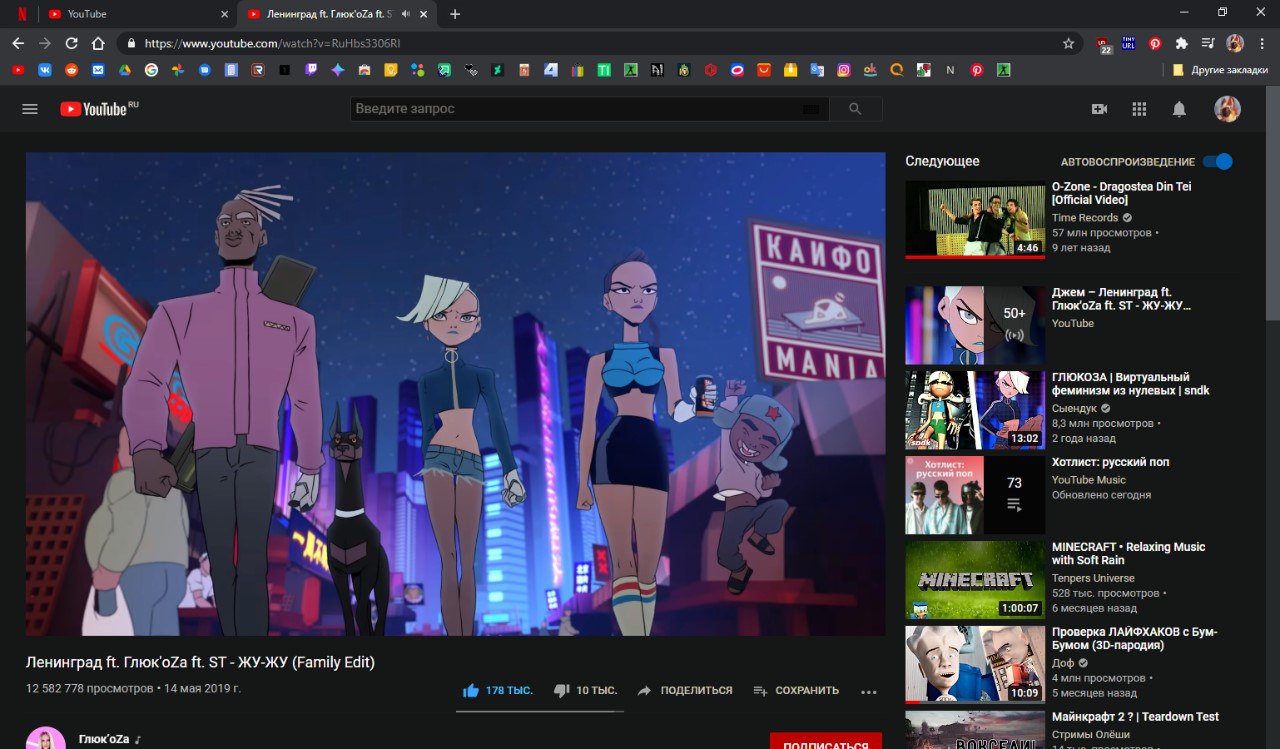Click the browser address bar URL
1280x749 pixels.
[272, 43]
